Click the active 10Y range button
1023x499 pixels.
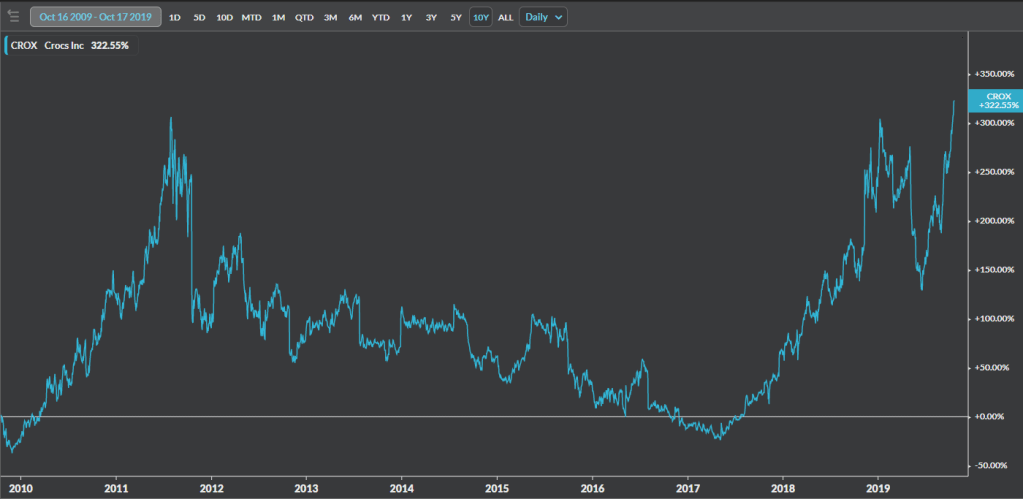[481, 17]
